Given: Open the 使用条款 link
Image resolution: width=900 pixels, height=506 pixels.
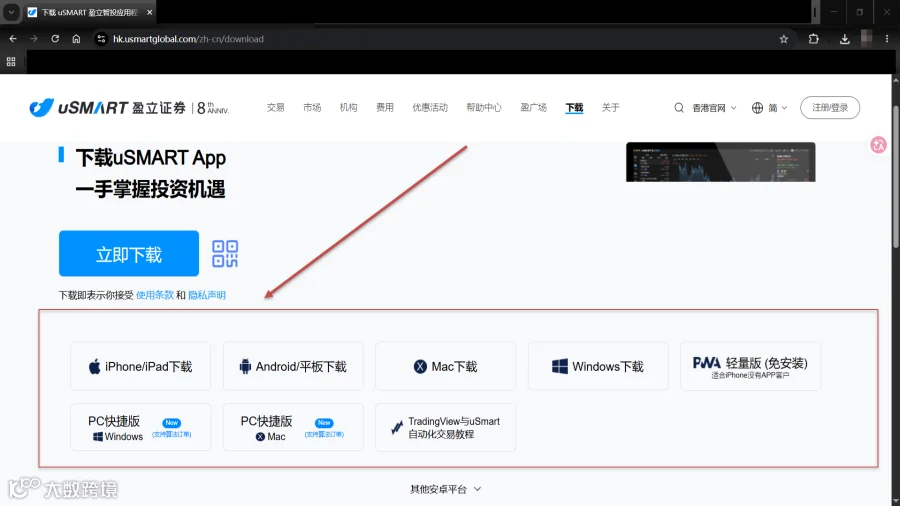Looking at the screenshot, I should (154, 295).
